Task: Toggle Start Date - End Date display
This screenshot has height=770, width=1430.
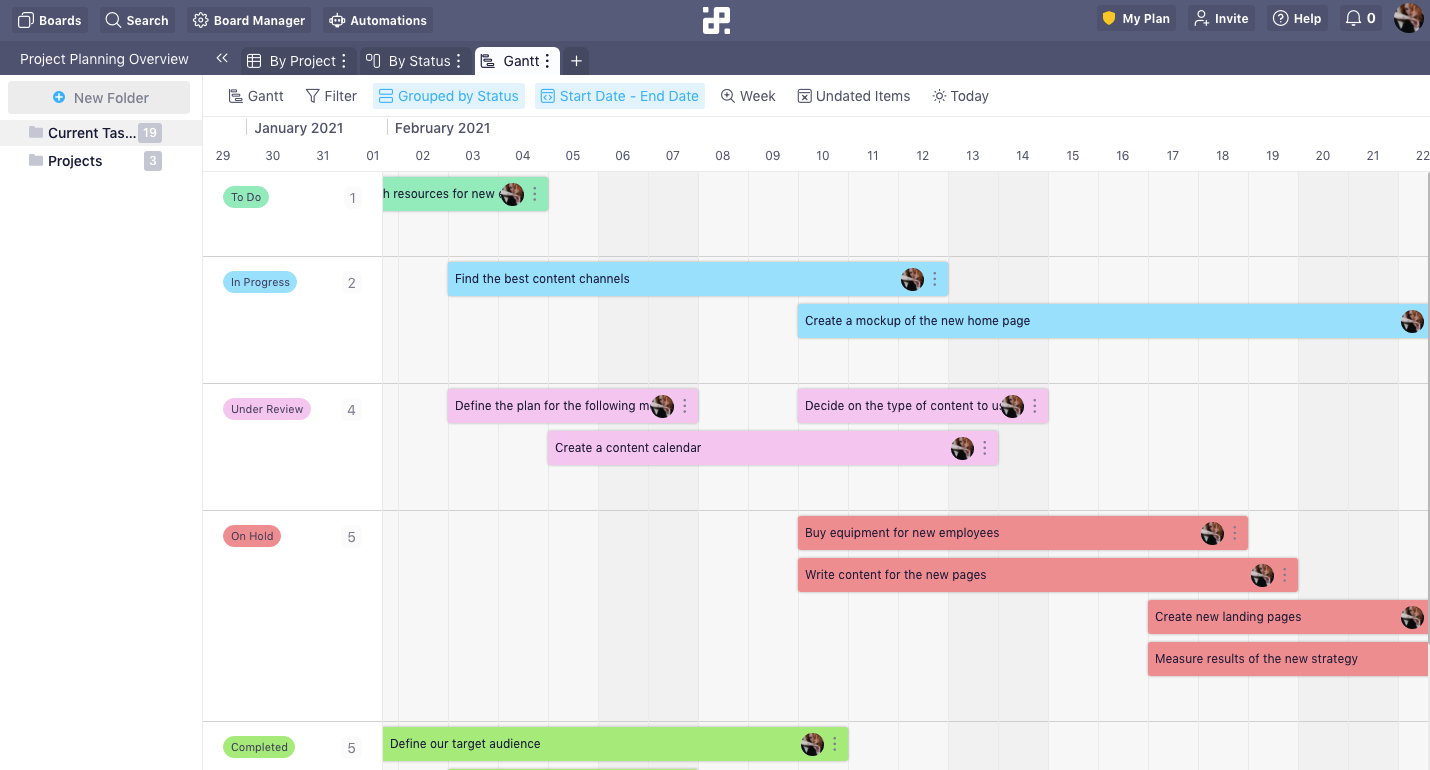Action: click(620, 95)
